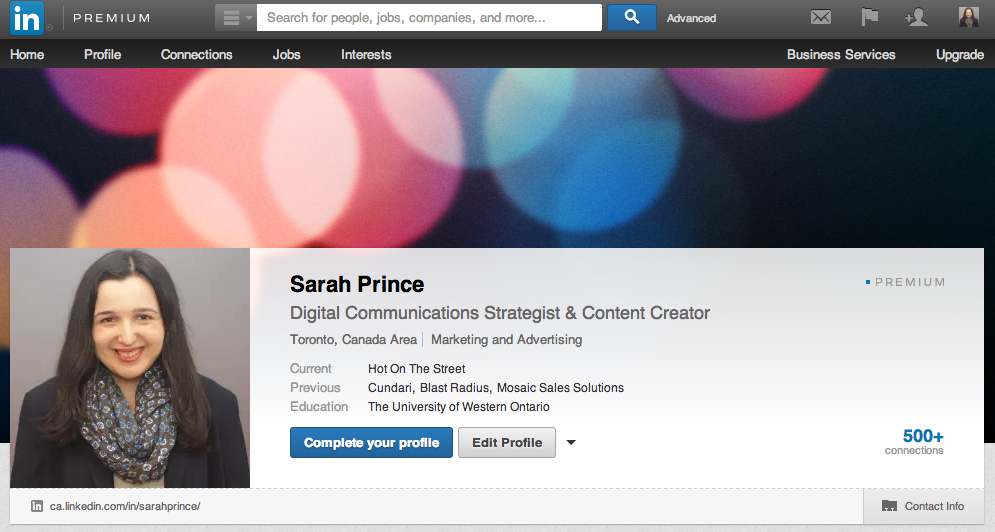This screenshot has width=995, height=532.
Task: Click the Edit Profile button
Action: tap(507, 442)
